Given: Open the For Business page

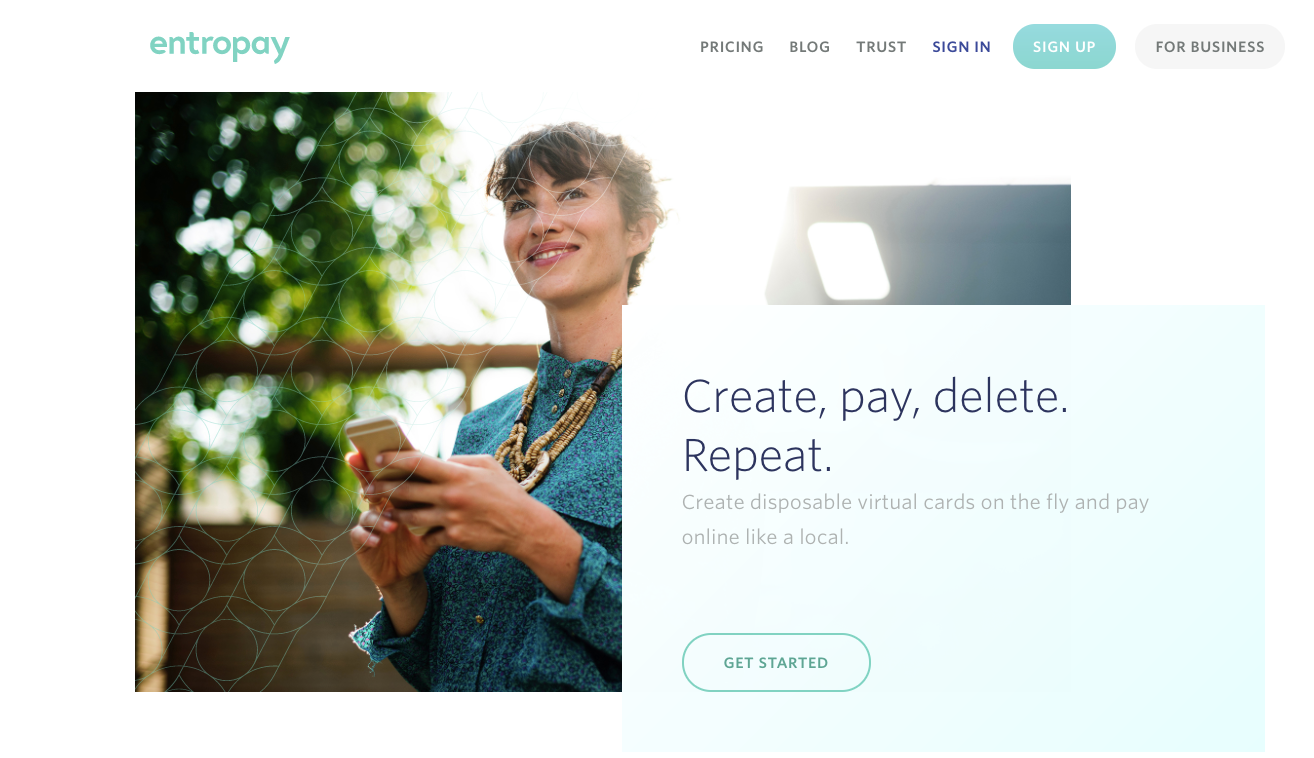Looking at the screenshot, I should click(1209, 47).
